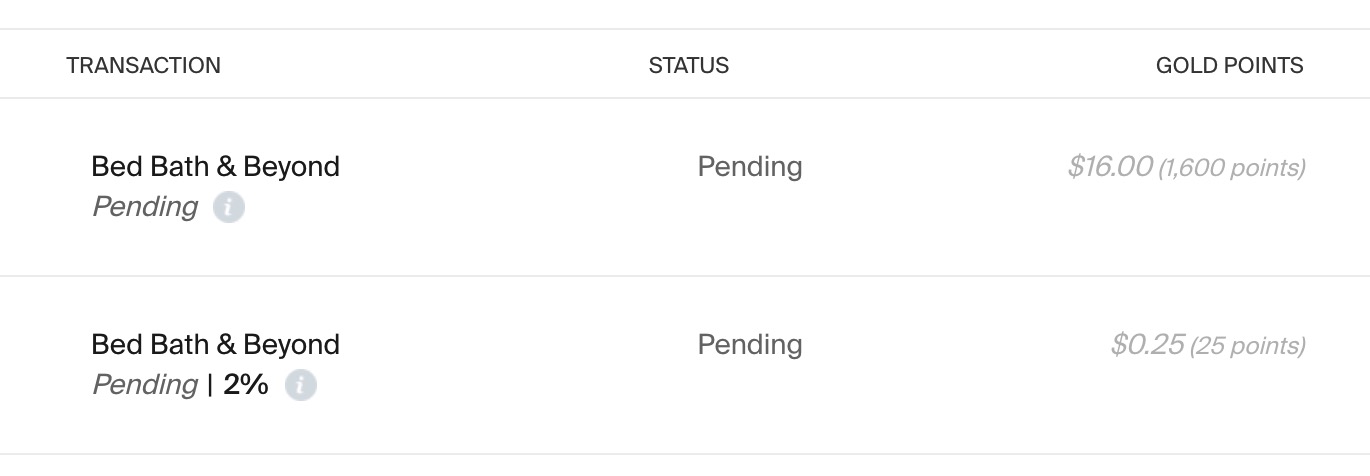Open the second Bed Bath & Beyond transaction

click(x=215, y=344)
